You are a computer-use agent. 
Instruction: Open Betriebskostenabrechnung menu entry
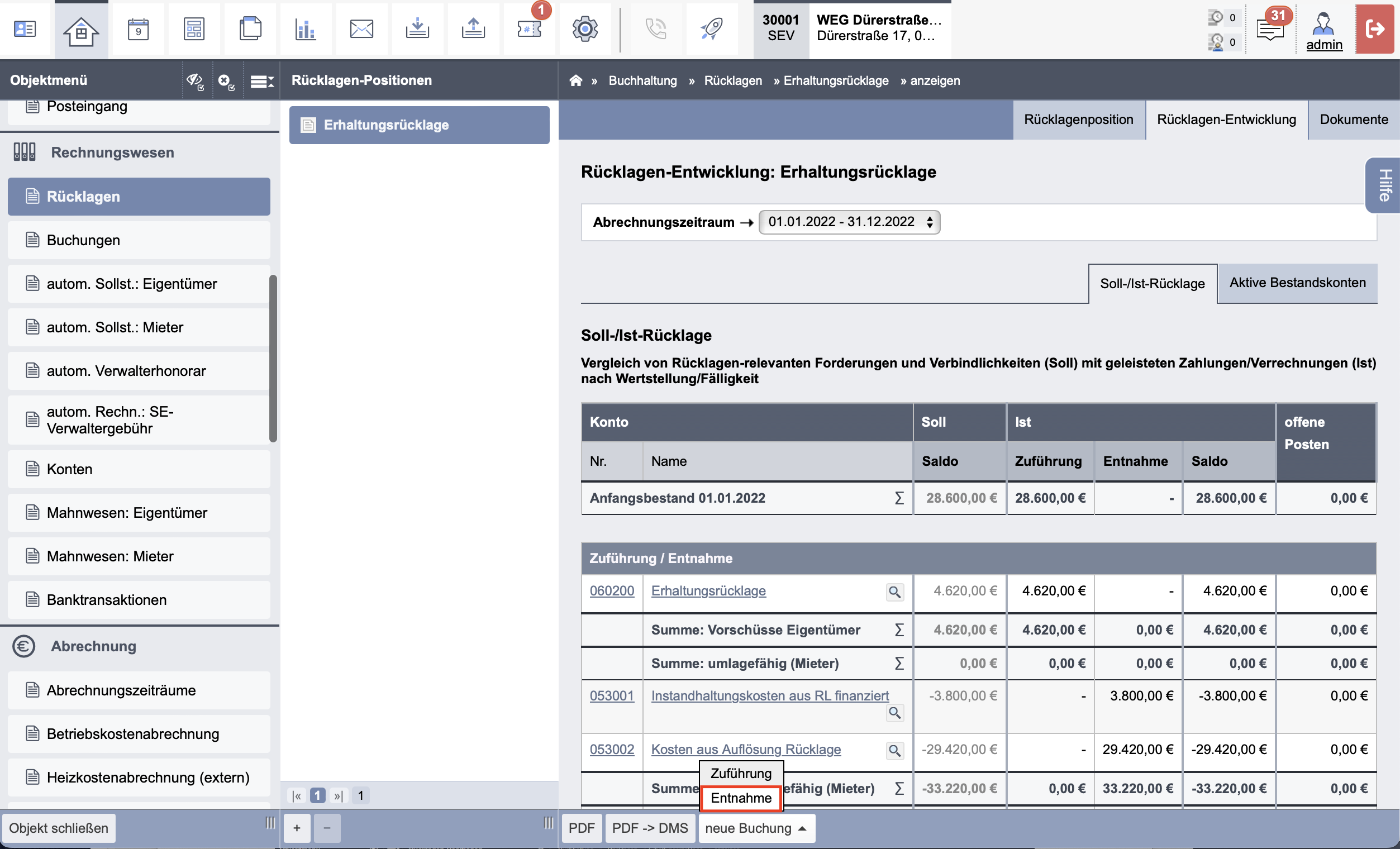click(139, 734)
